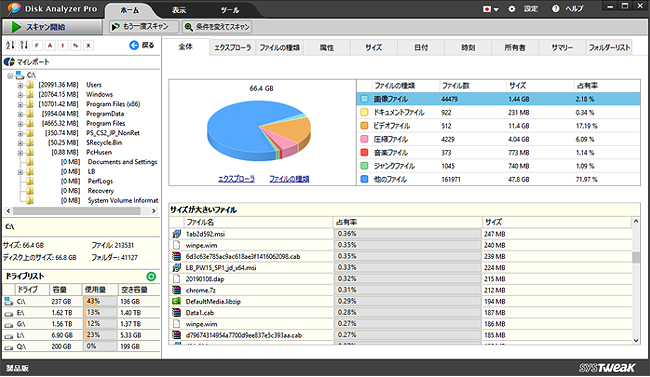Click the large files list scroll-down arrow
This screenshot has width=650, height=377.
coord(636,341)
